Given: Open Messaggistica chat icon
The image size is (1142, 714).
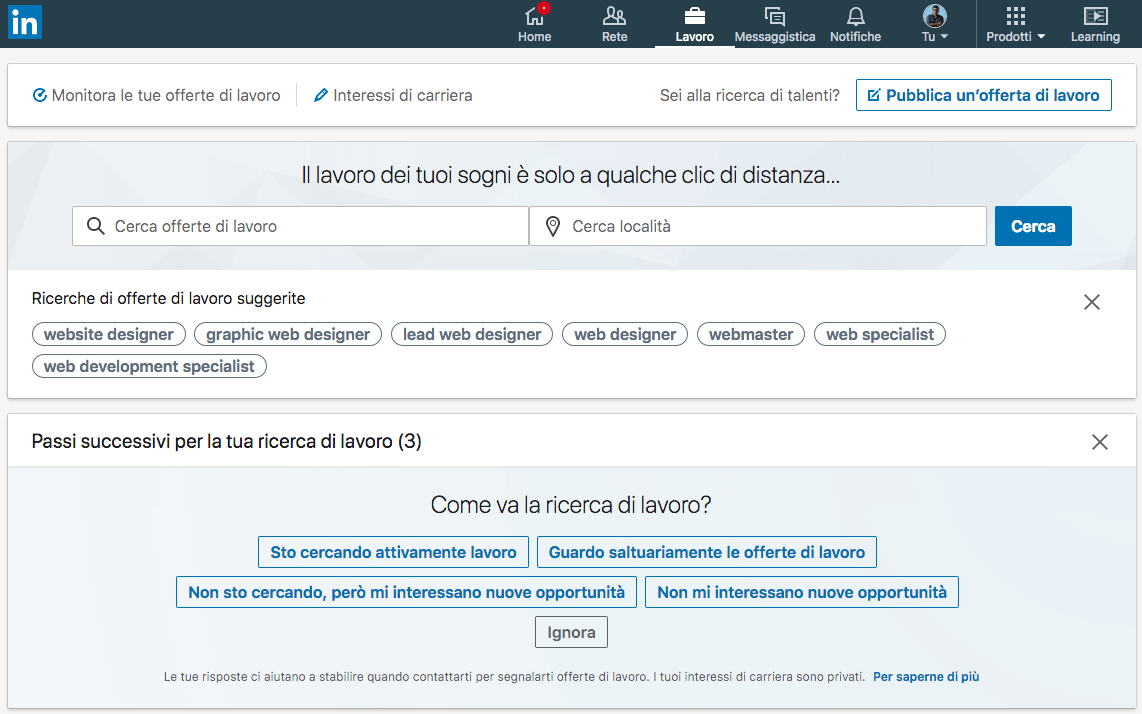Looking at the screenshot, I should coord(775,15).
